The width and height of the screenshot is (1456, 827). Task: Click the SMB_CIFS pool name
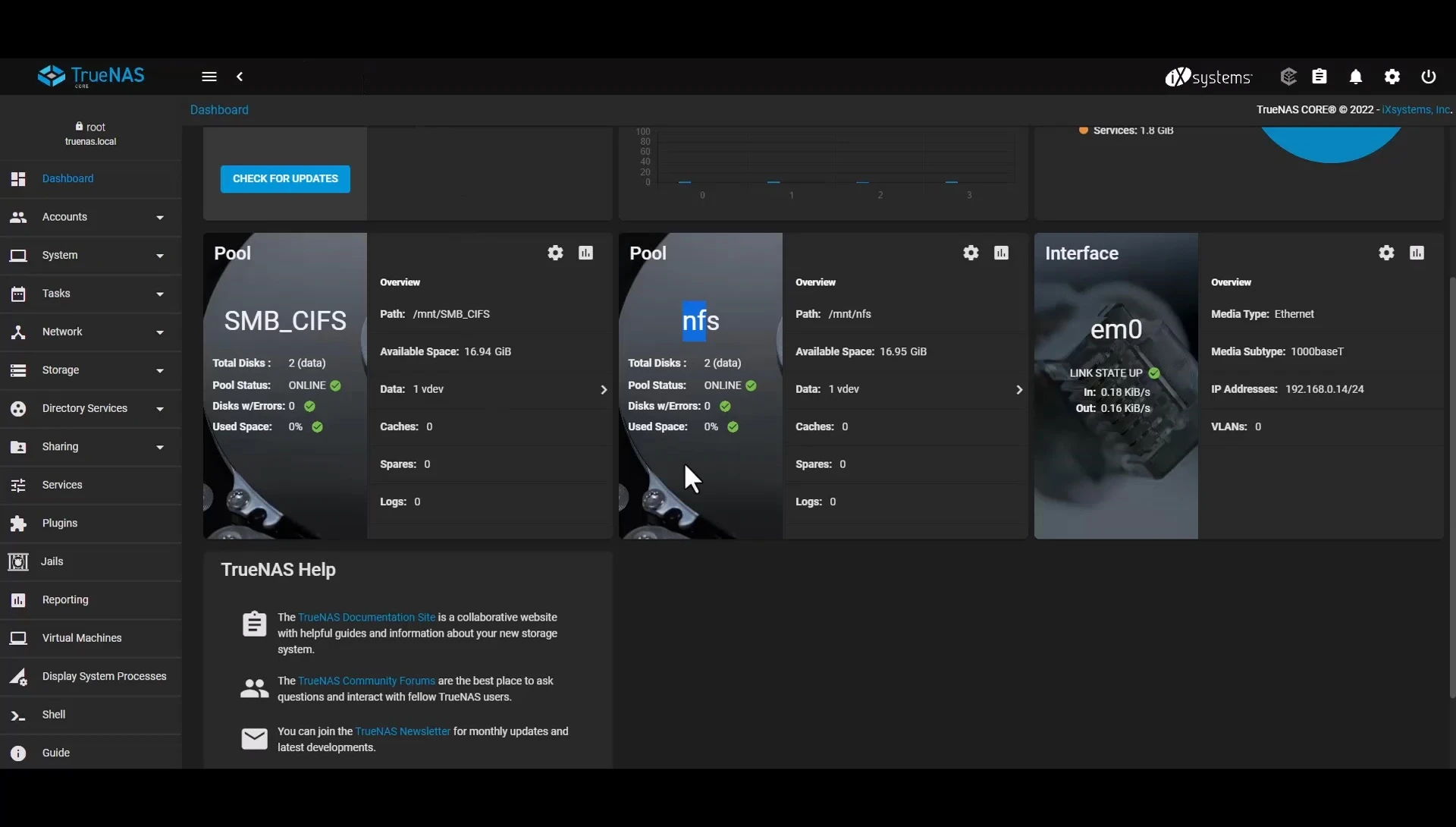coord(285,321)
